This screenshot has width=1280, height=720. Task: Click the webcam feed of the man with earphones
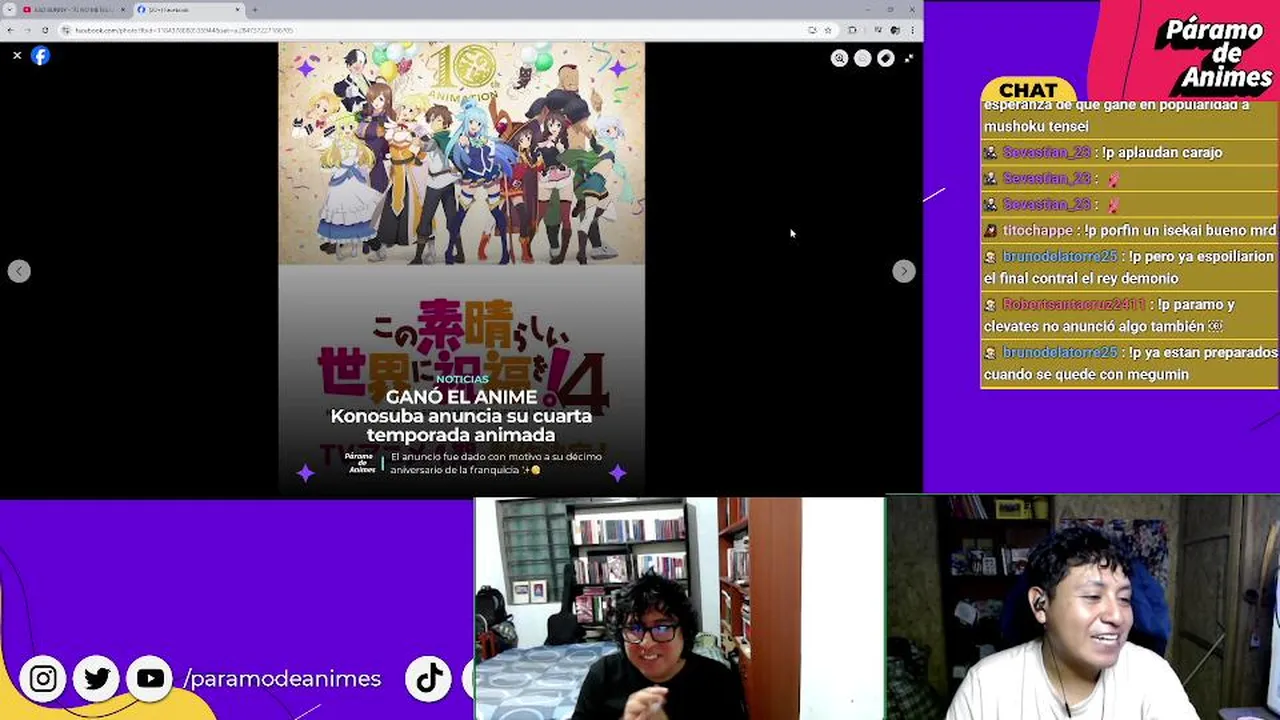[1083, 608]
